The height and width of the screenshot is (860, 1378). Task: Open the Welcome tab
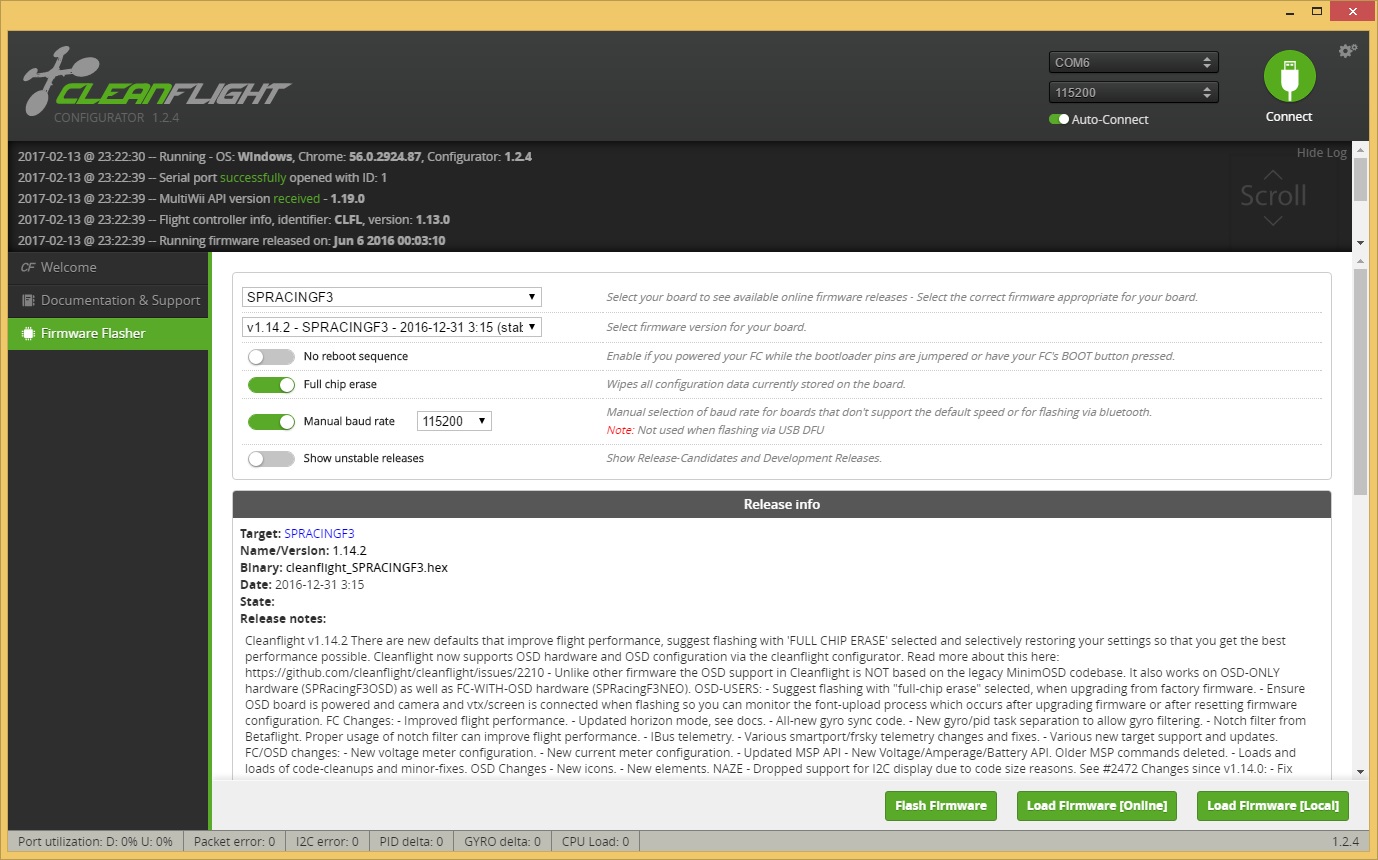pyautogui.click(x=108, y=267)
